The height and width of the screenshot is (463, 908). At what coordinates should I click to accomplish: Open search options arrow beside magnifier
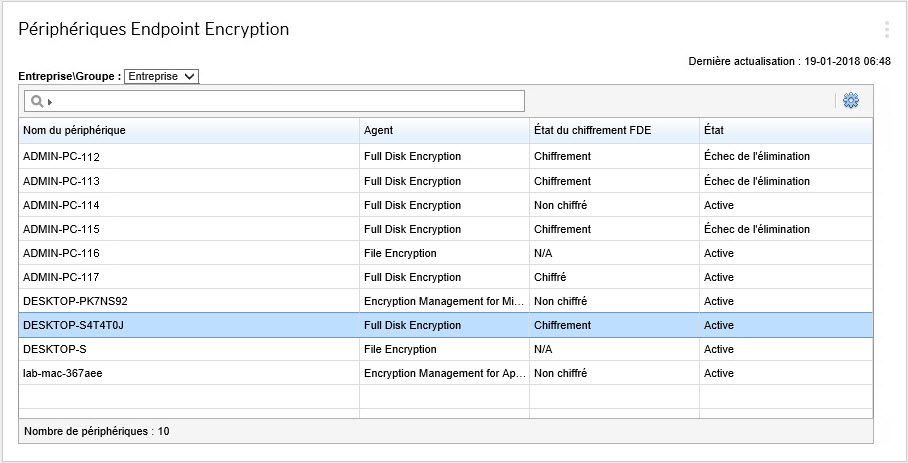click(50, 102)
